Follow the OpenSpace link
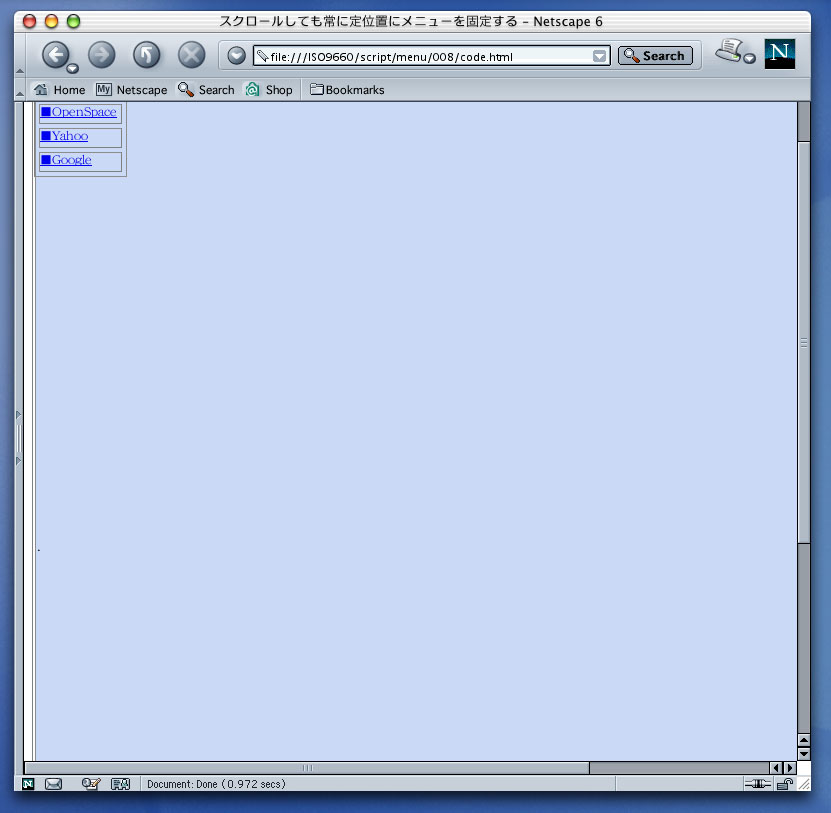Viewport: 831px width, 813px height. [x=79, y=112]
